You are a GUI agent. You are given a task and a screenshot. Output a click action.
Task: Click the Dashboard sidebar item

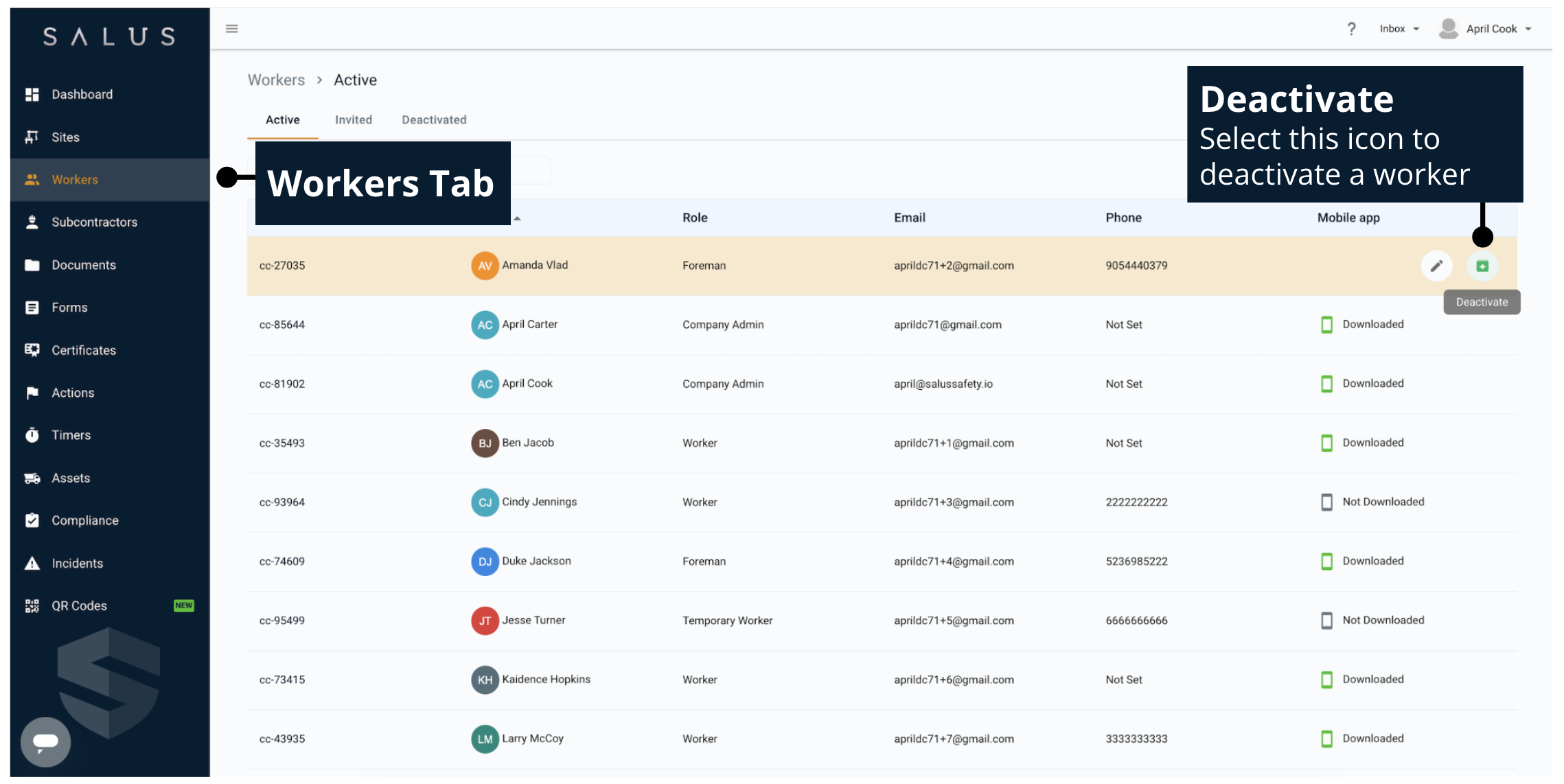click(82, 95)
